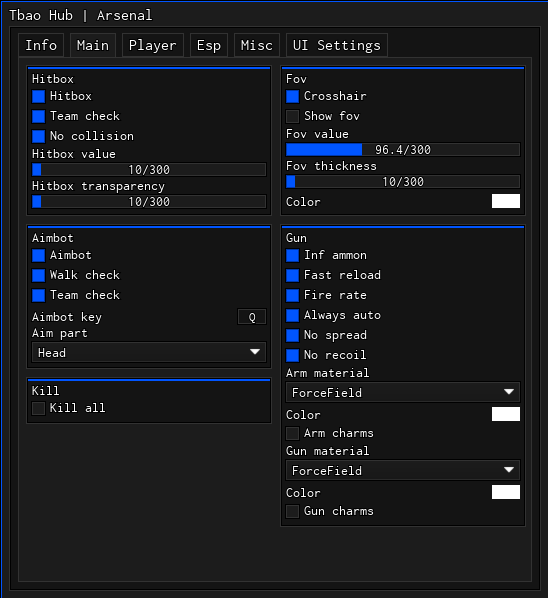Click the Arm material label
This screenshot has width=548, height=598.
(x=328, y=373)
